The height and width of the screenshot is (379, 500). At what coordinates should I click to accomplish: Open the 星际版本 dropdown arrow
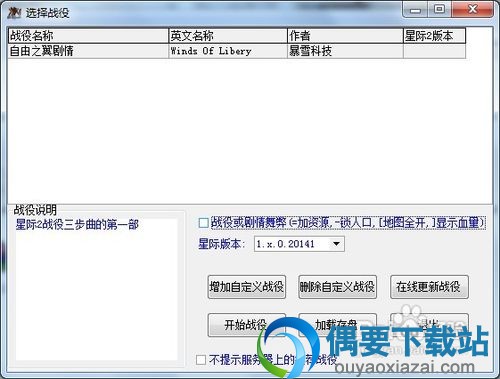coord(337,244)
